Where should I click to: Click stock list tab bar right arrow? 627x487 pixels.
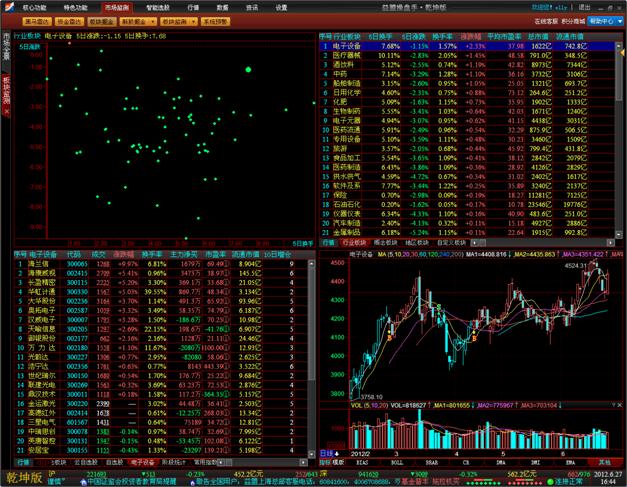(304, 463)
